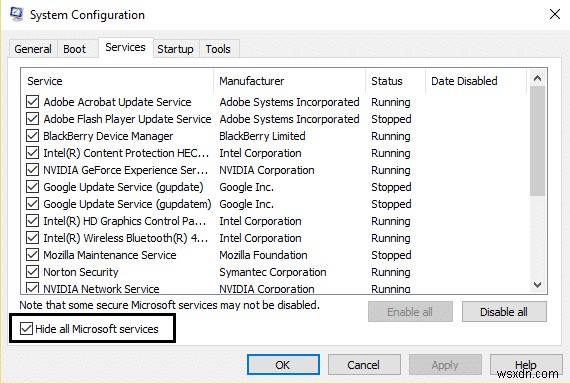Toggle Hide all Microsoft services checkbox
The image size is (570, 384).
26,329
